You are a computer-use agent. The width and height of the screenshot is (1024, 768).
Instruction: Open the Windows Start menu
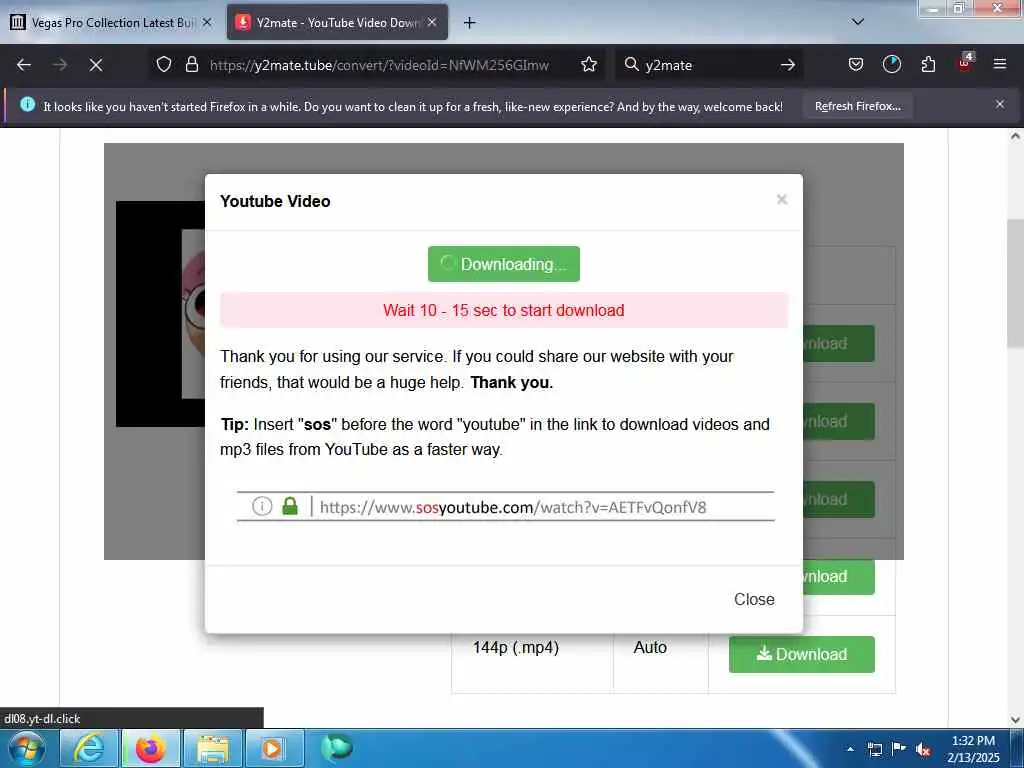tap(26, 748)
